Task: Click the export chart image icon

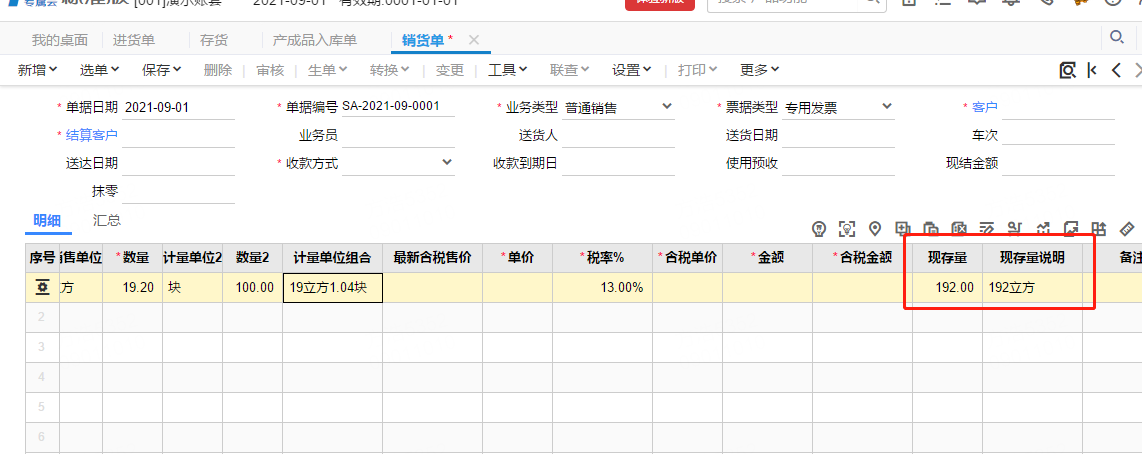Action: 1071,229
